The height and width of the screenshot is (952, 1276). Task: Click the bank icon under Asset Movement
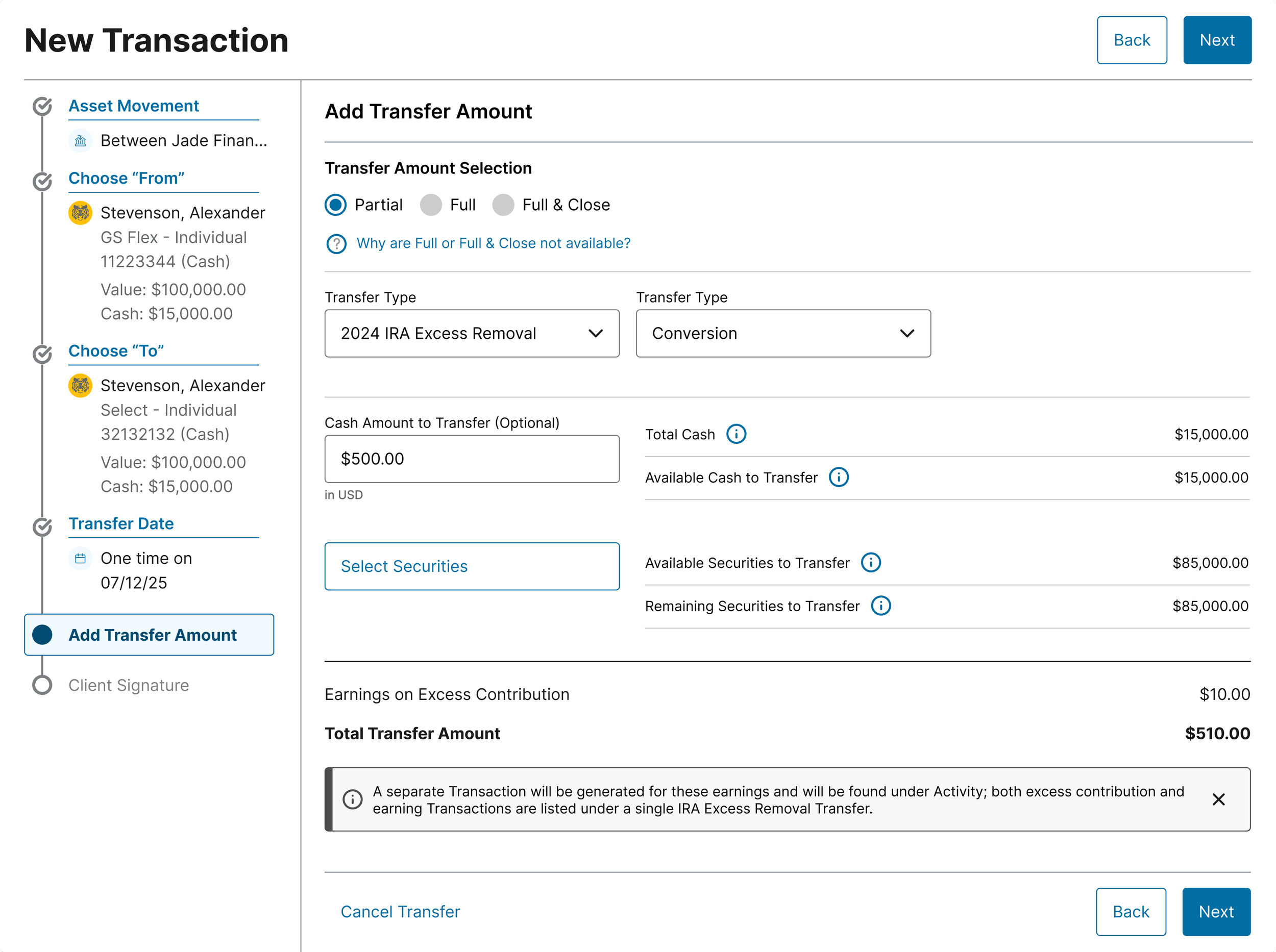81,141
